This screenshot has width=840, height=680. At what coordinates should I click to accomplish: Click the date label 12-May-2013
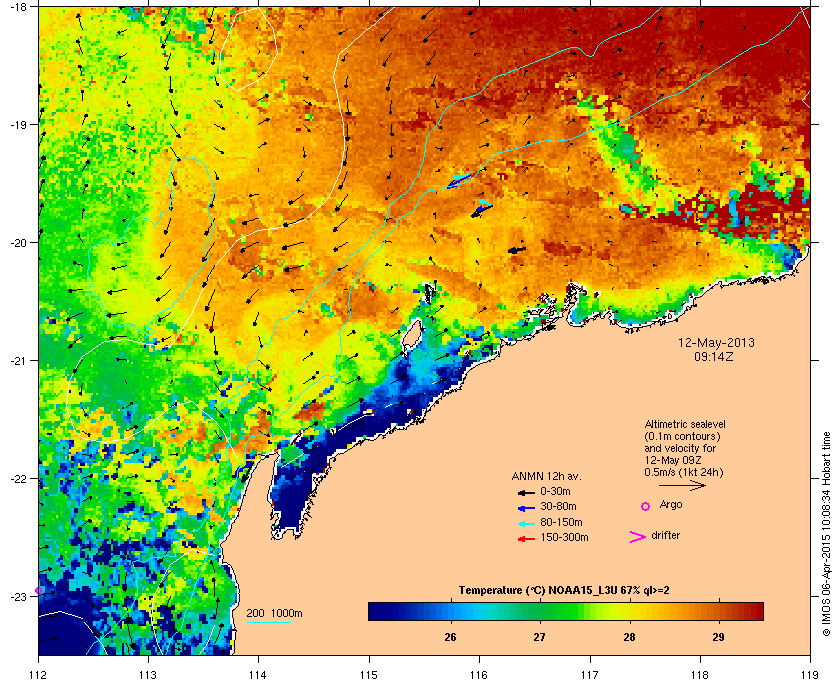716,342
